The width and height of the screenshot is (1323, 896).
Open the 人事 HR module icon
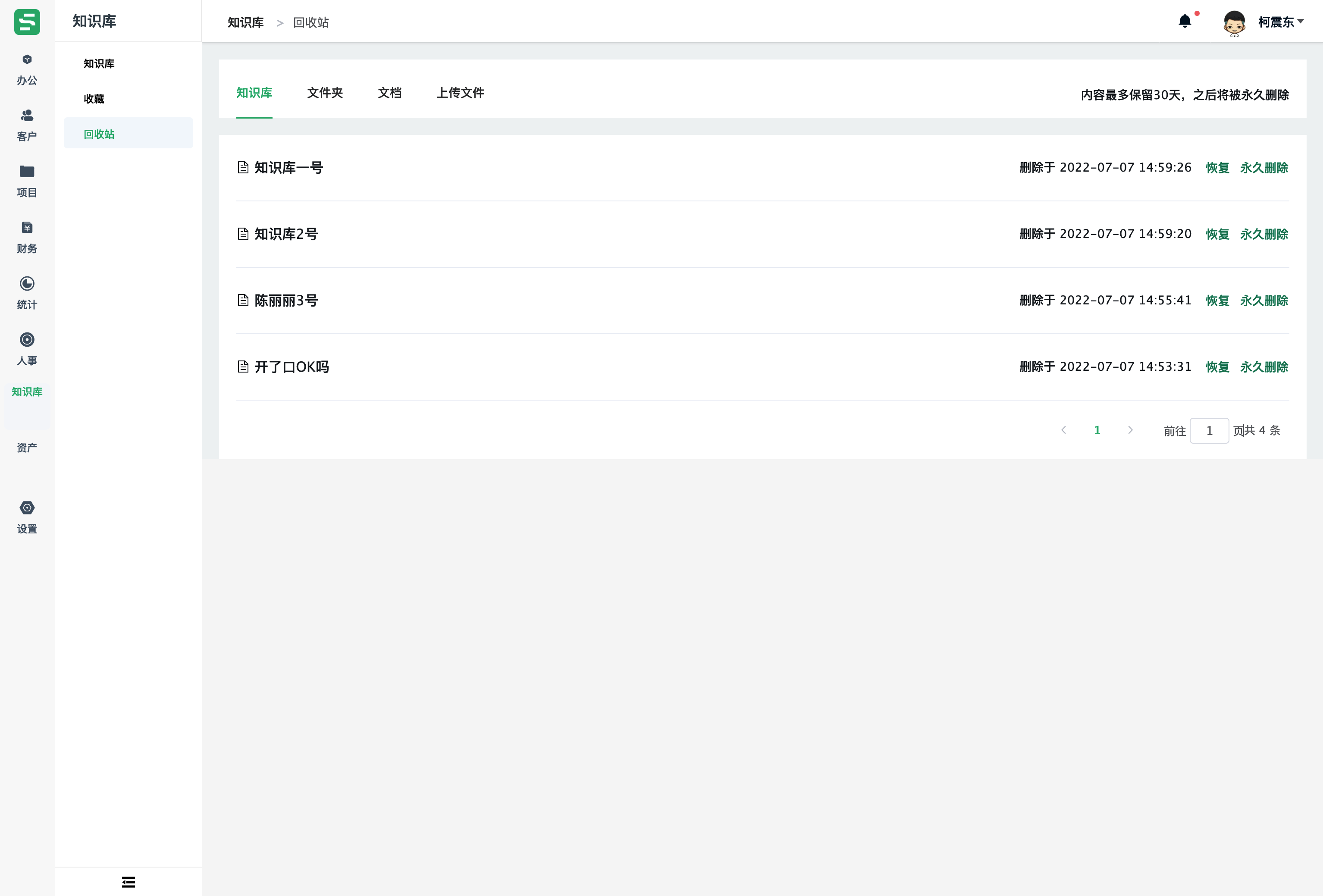pos(27,340)
